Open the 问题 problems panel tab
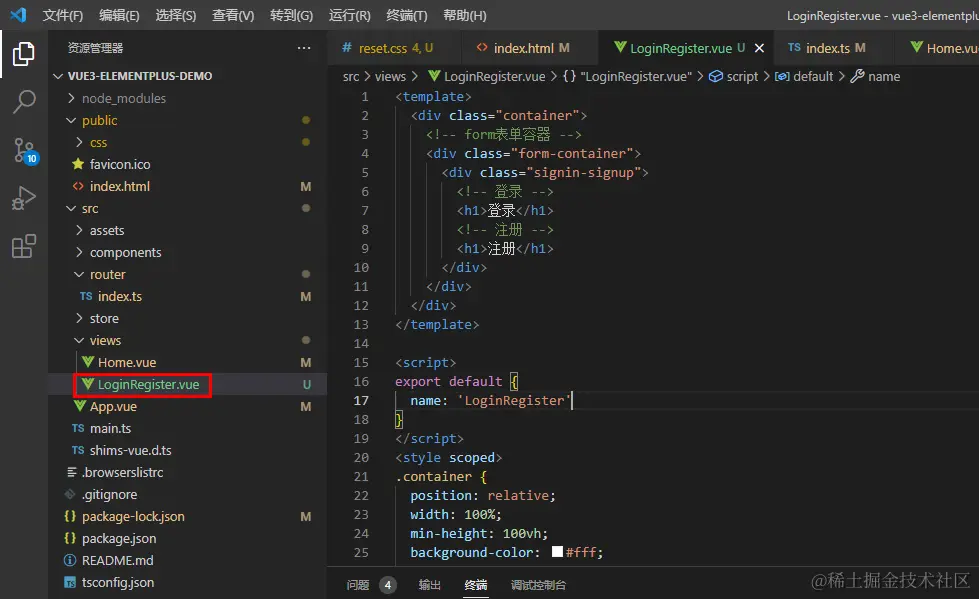The image size is (979, 599). point(358,585)
